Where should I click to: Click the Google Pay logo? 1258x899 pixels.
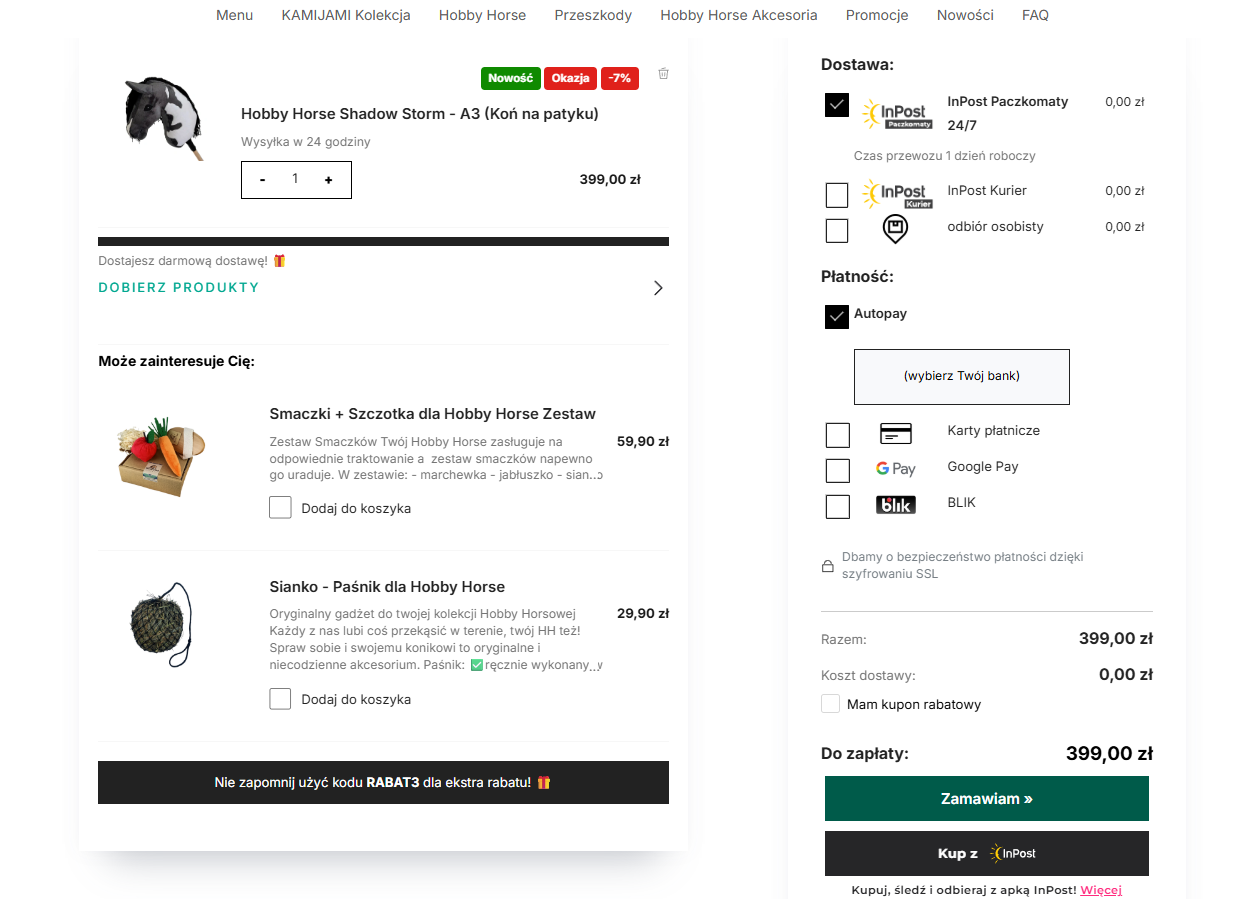pos(896,469)
